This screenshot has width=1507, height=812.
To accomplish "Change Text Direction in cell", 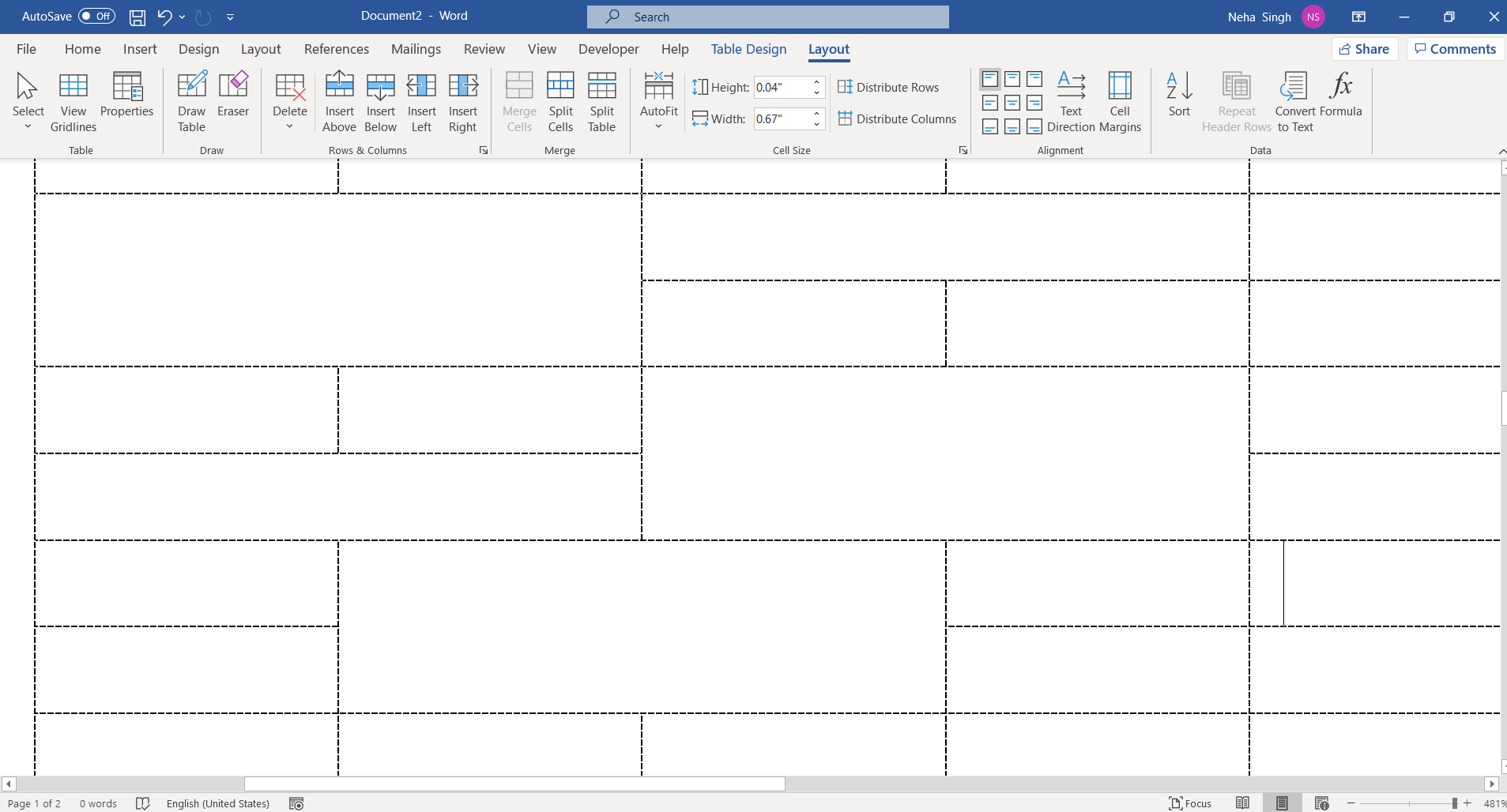I will pos(1072,102).
